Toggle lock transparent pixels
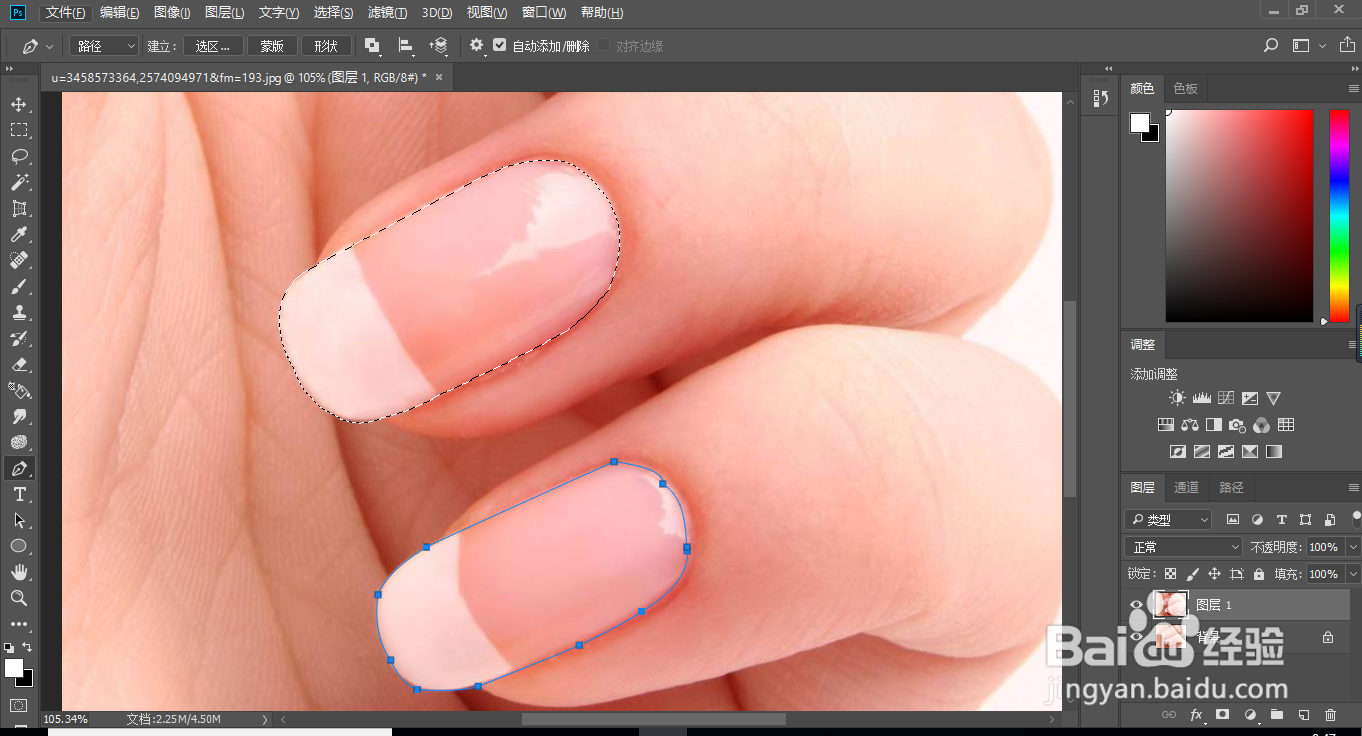Viewport: 1362px width, 736px height. coord(1170,574)
